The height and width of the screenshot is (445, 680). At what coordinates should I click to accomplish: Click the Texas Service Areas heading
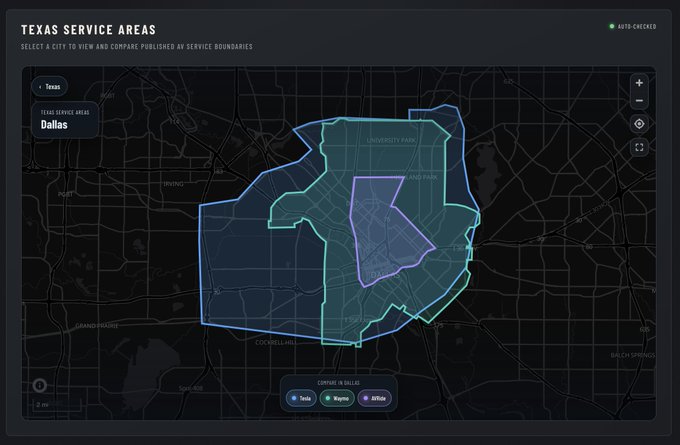click(x=88, y=30)
